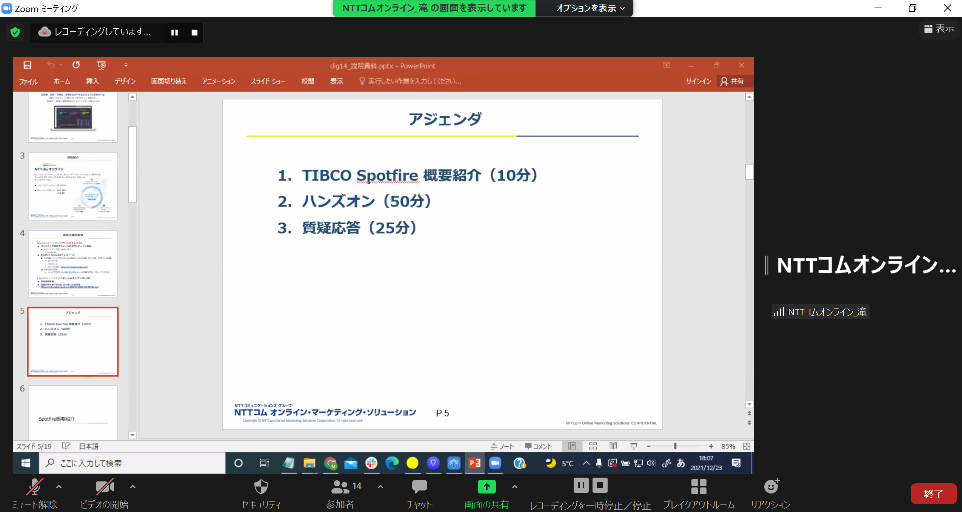This screenshot has width=962, height=512.
Task: Pause recording in the bottom Zoom toolbar
Action: pyautogui.click(x=580, y=486)
